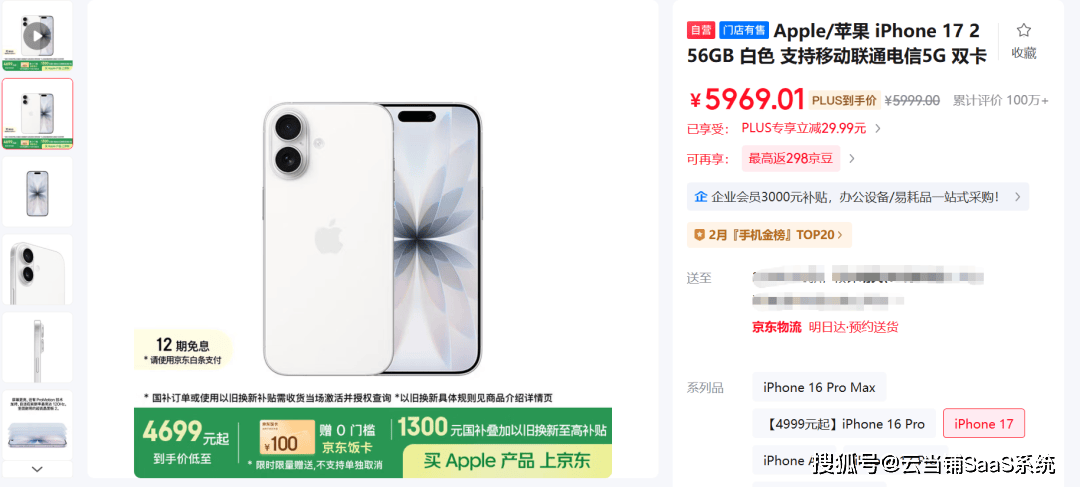1080x487 pixels.
Task: Select the camera close-up thumbnail
Action: coord(37,269)
